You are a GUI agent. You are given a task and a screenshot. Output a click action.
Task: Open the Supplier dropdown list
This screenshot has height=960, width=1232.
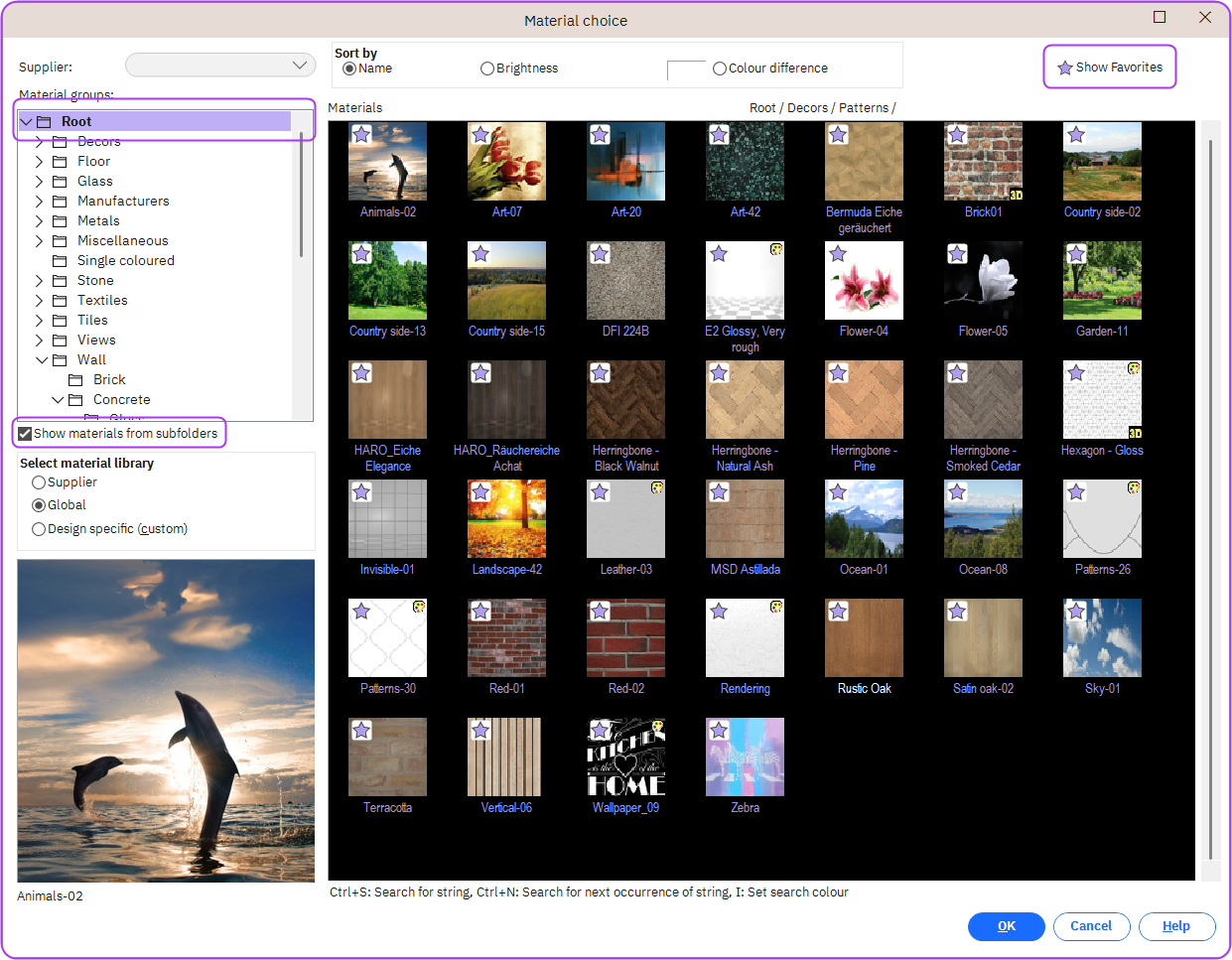coord(299,66)
